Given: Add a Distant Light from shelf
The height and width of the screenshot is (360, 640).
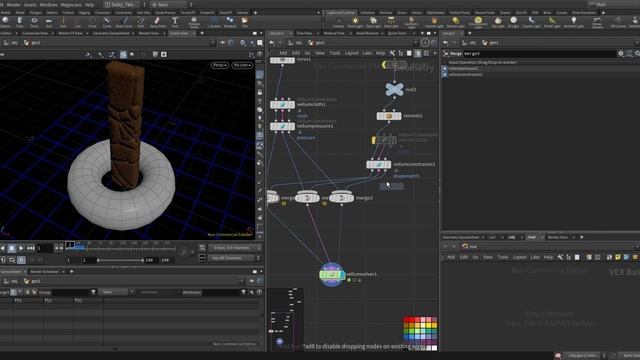Looking at the screenshot, I should point(456,22).
